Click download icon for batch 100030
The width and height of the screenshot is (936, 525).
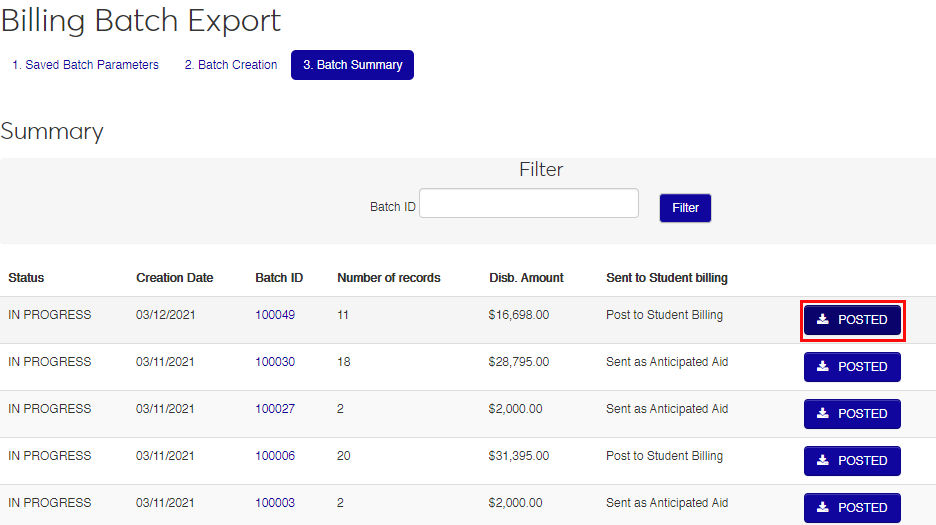tap(823, 367)
